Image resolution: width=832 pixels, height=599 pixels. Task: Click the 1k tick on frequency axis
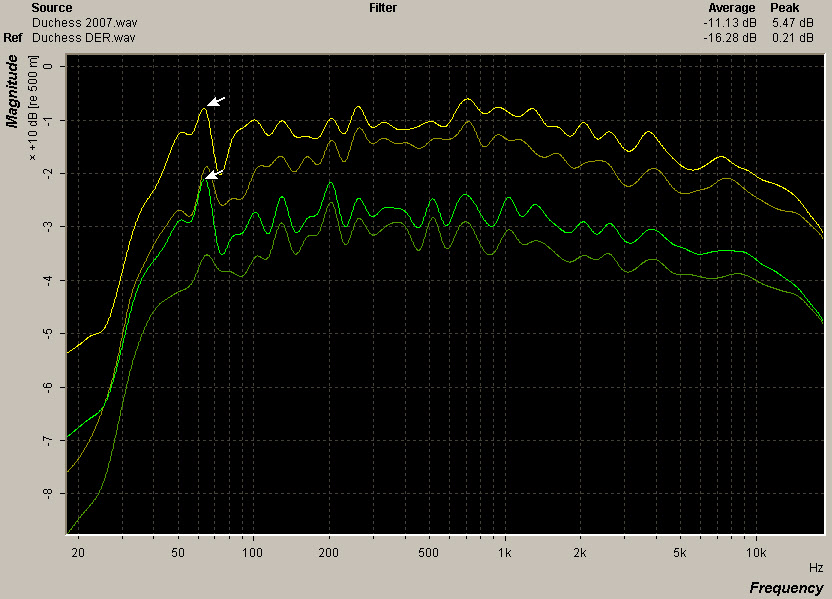pyautogui.click(x=505, y=552)
